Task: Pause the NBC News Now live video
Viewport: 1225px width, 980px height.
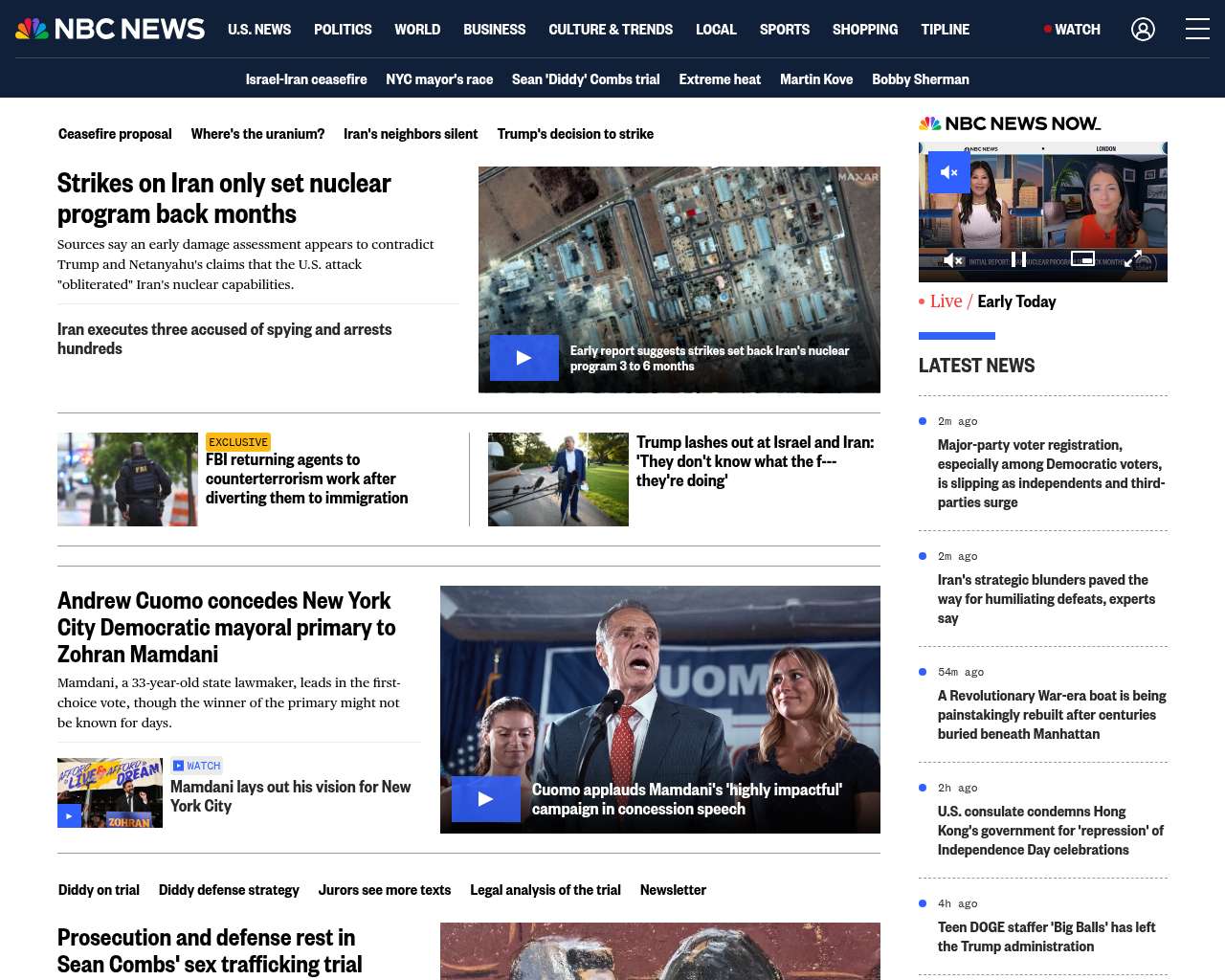Action: click(x=1019, y=259)
